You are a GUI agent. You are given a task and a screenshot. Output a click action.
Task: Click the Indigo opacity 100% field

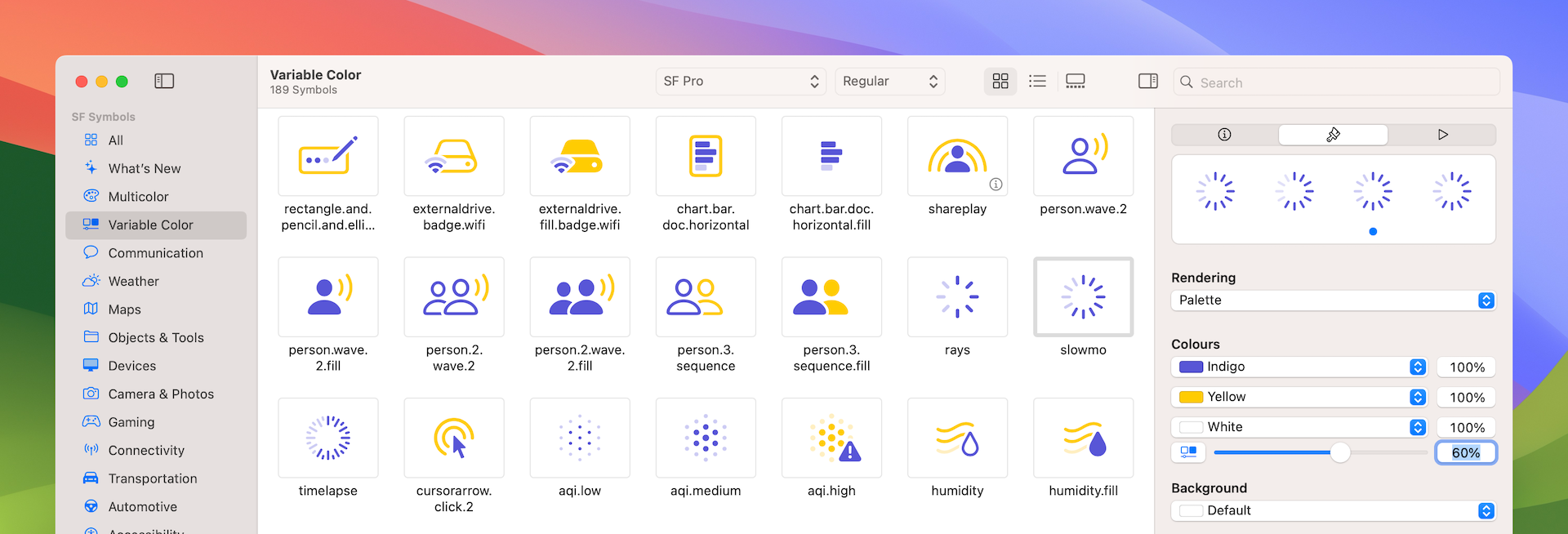(1466, 367)
